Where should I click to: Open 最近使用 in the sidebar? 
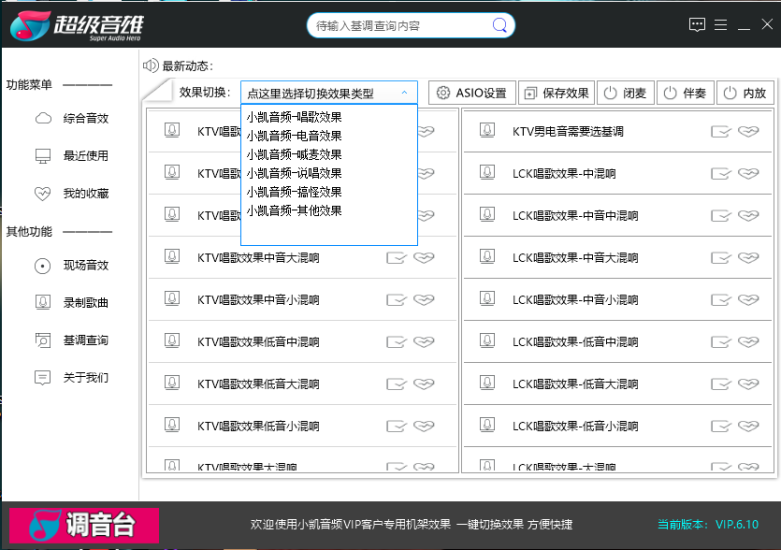tap(72, 156)
